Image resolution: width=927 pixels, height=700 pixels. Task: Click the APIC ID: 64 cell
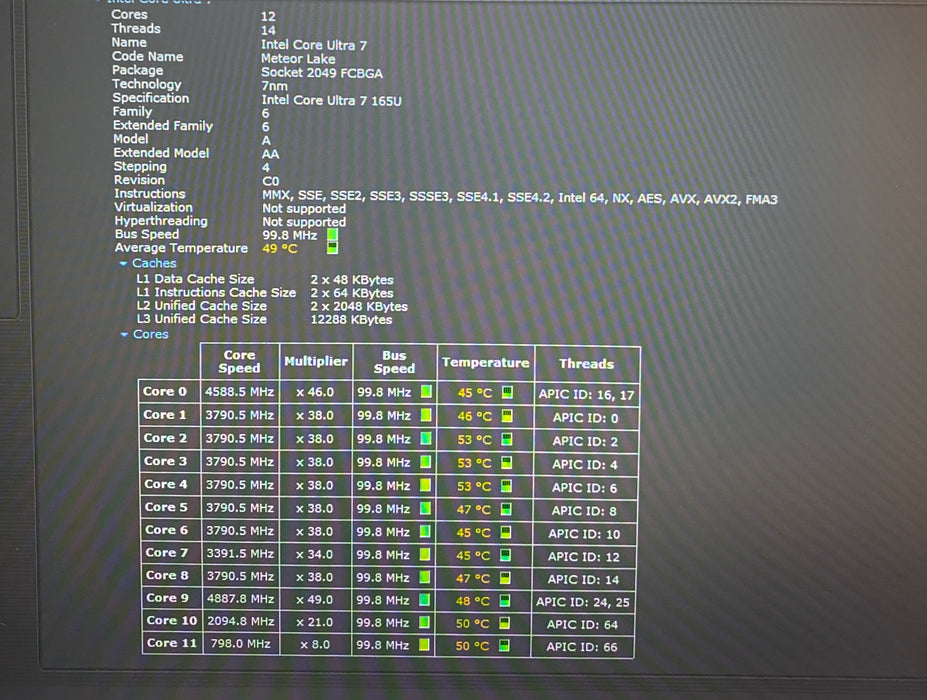(x=582, y=625)
